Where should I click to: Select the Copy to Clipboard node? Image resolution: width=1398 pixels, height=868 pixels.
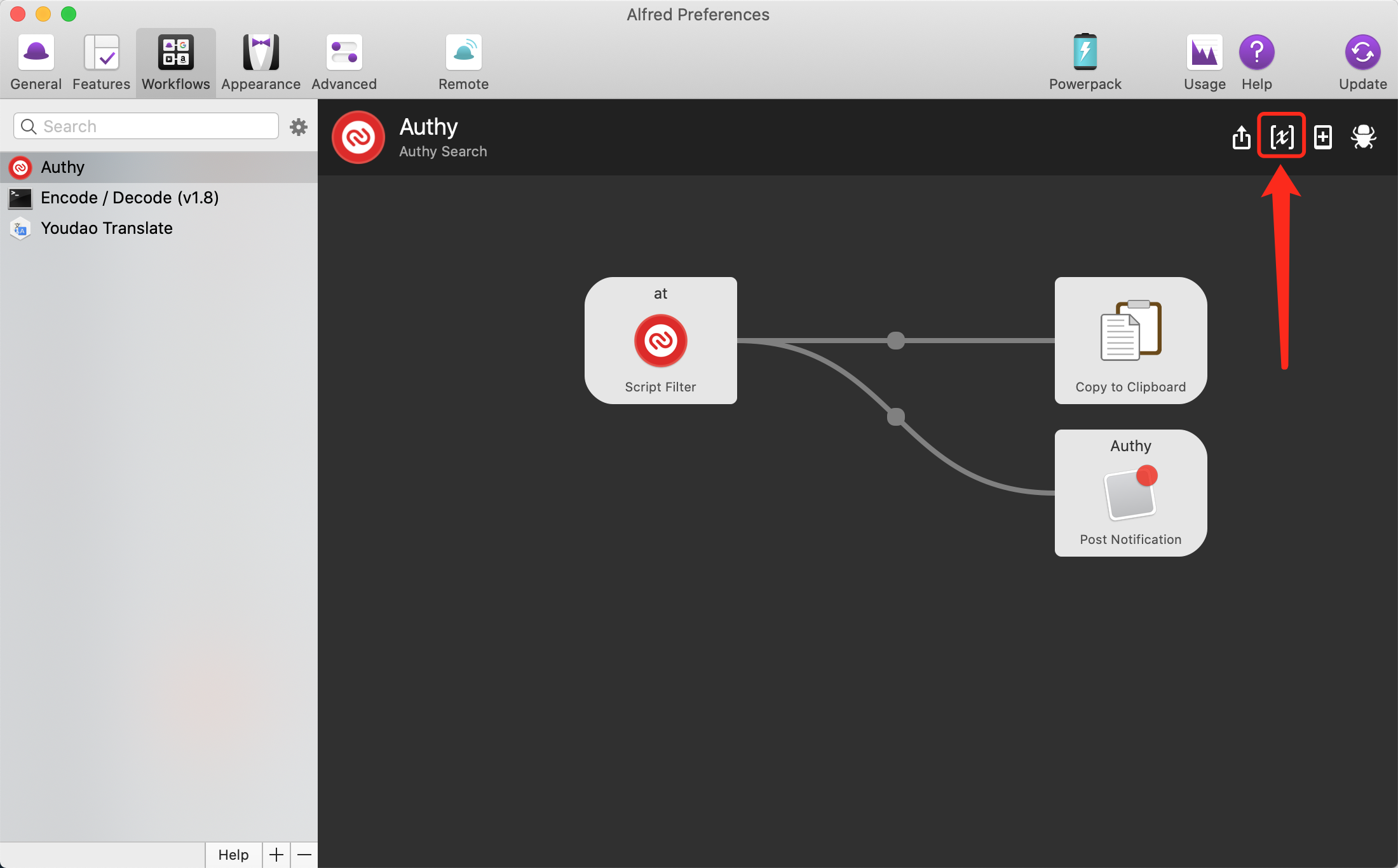point(1130,341)
